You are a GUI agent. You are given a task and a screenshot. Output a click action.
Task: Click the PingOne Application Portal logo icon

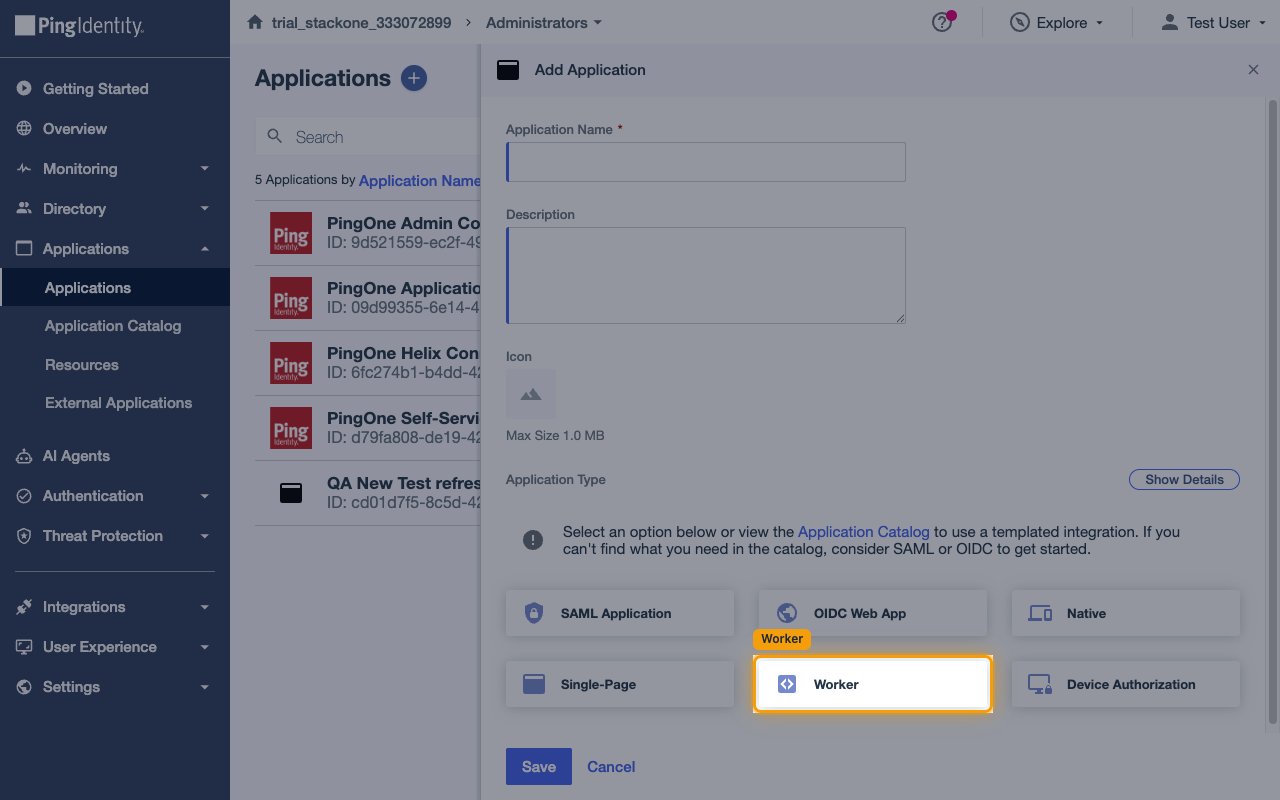[x=291, y=298]
